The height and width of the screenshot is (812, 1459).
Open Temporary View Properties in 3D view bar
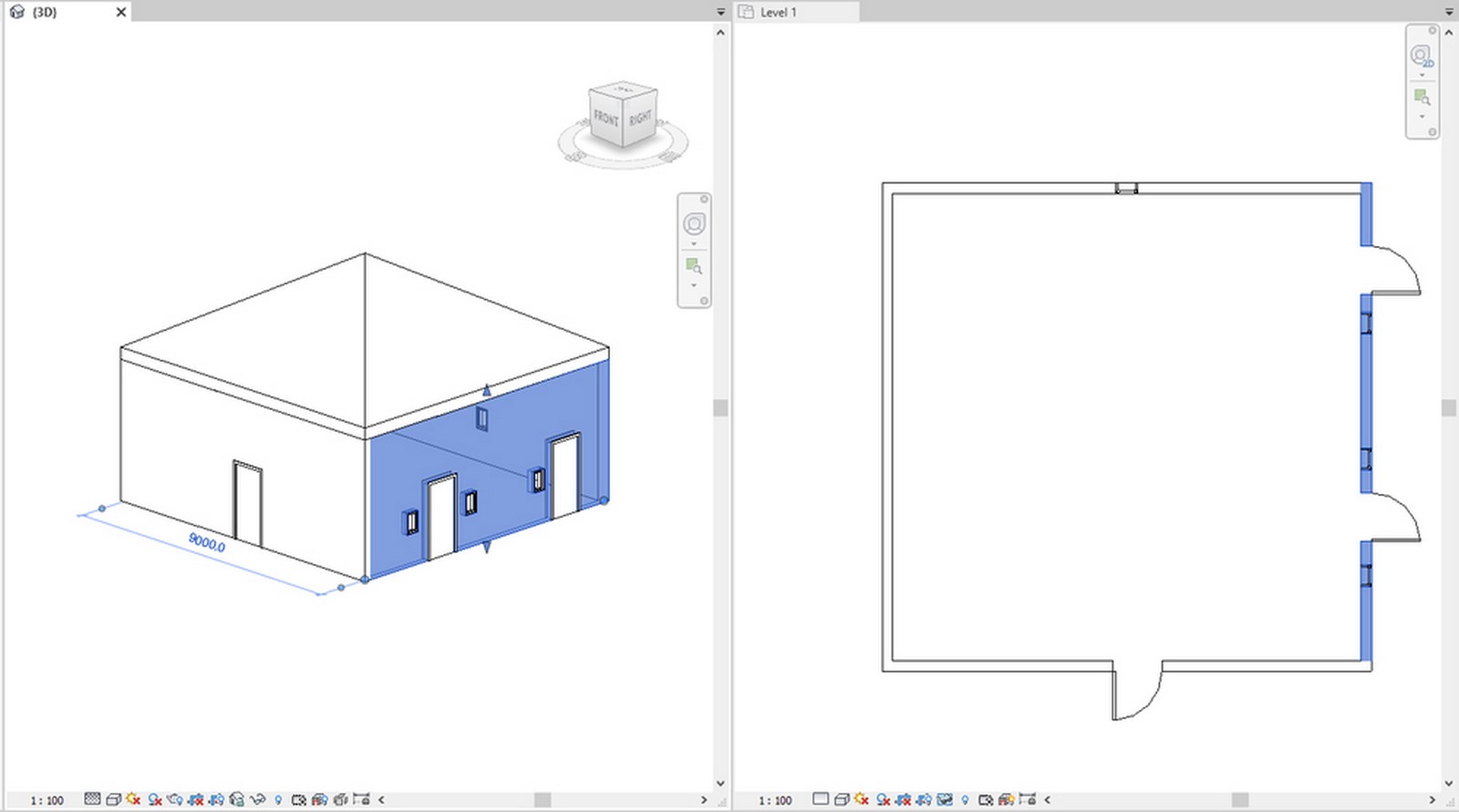[x=298, y=799]
